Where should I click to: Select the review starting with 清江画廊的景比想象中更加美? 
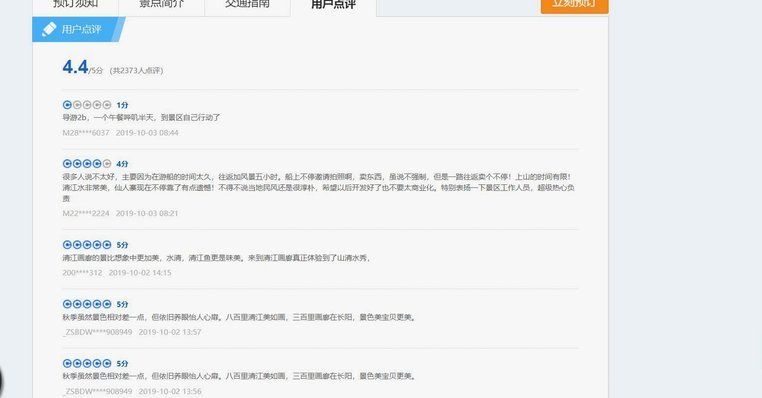(x=217, y=258)
